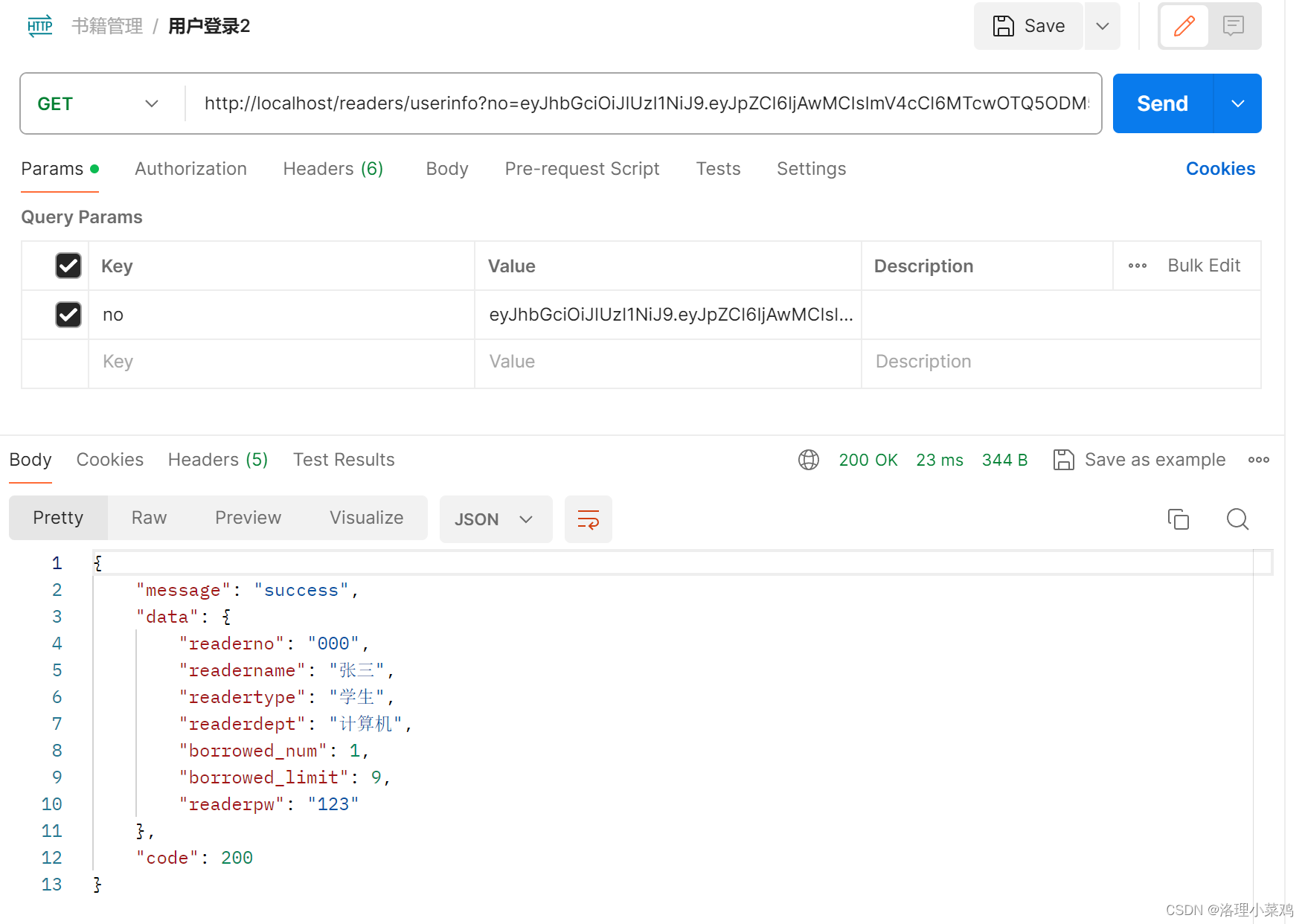Search the response with the magnifier icon

coord(1237,519)
